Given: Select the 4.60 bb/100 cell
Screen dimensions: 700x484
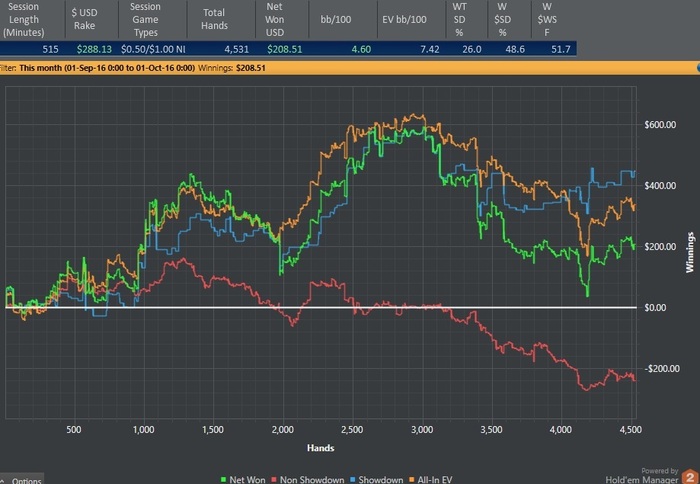Looking at the screenshot, I should coord(361,49).
